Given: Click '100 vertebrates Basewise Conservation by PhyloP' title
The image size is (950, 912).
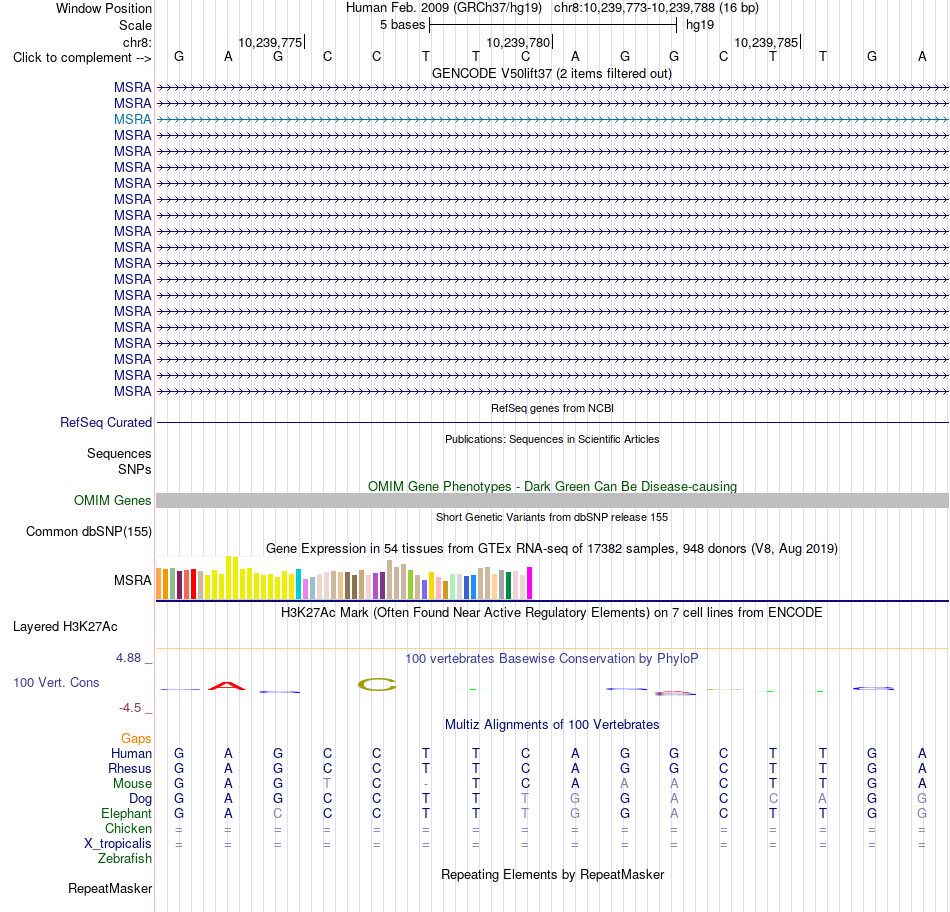Looking at the screenshot, I should click(551, 658).
